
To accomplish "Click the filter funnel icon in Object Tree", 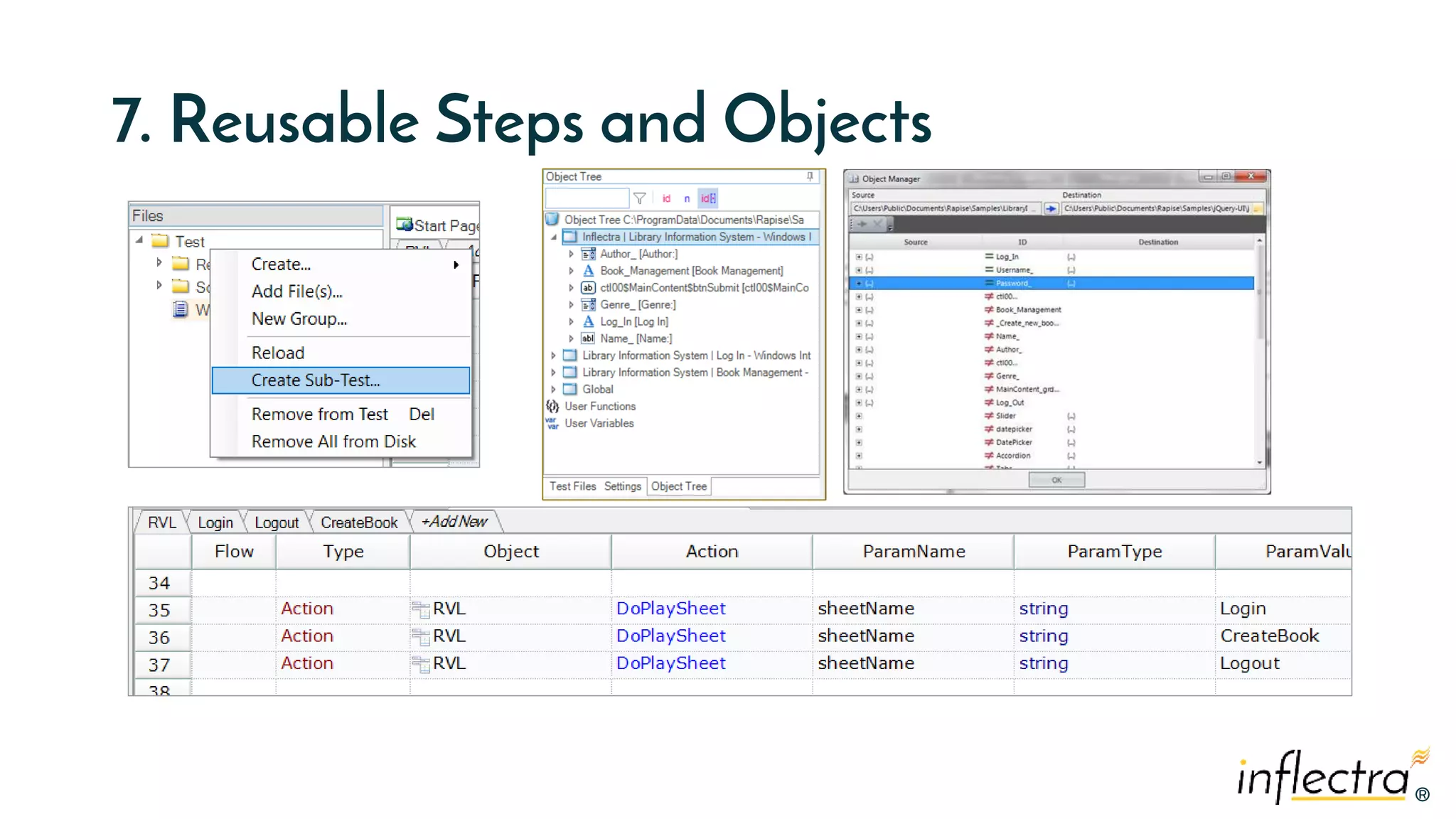I will click(639, 198).
